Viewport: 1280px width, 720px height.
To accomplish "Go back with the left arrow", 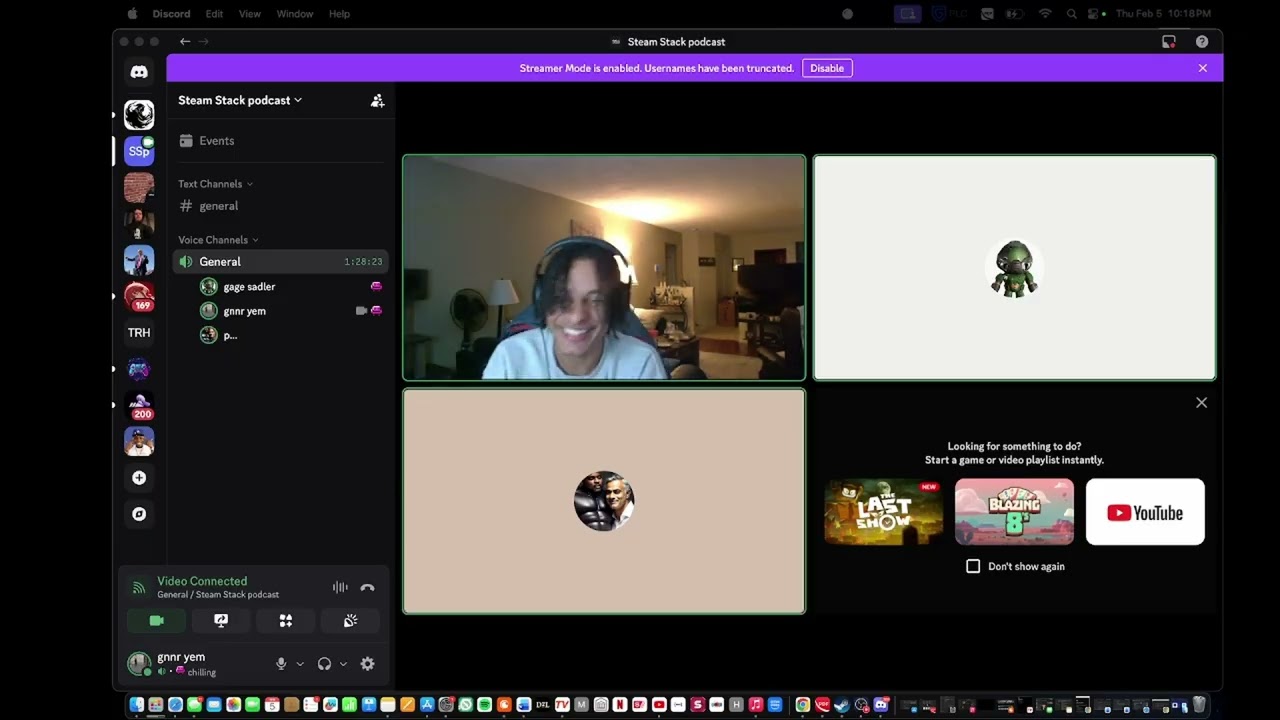I will [x=185, y=42].
